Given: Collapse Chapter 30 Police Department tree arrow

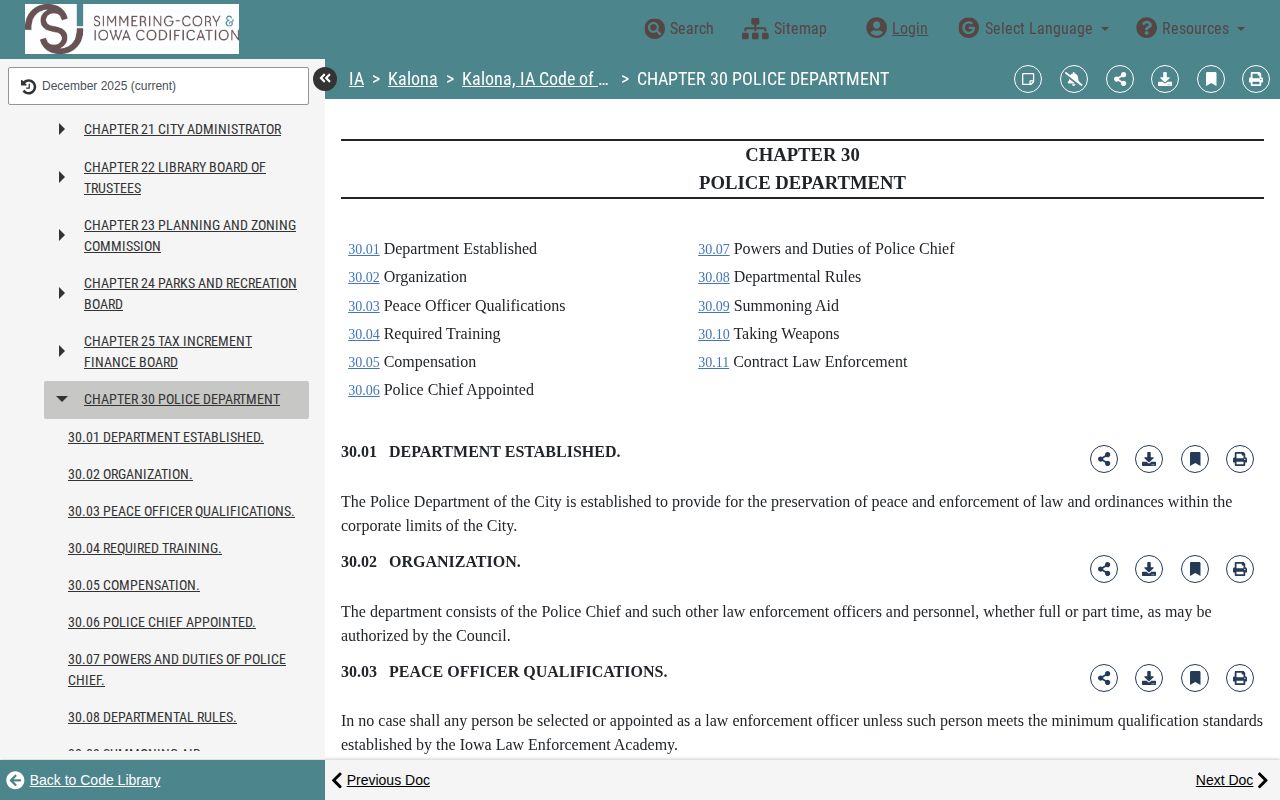Looking at the screenshot, I should (x=62, y=399).
